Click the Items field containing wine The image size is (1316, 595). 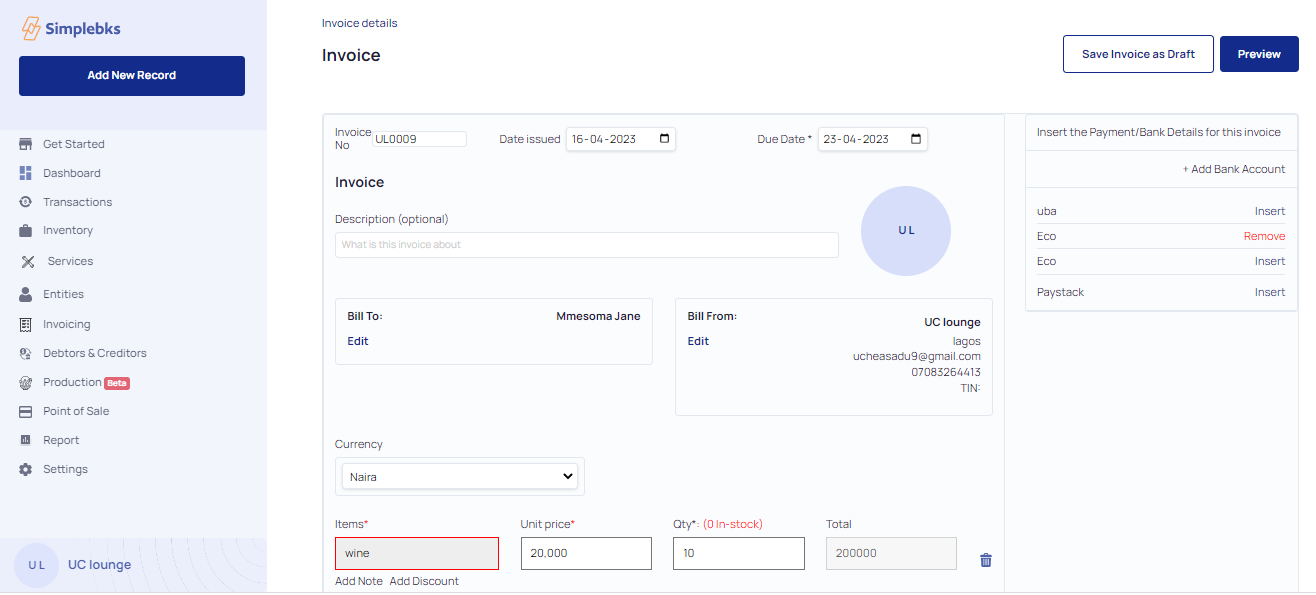click(417, 554)
